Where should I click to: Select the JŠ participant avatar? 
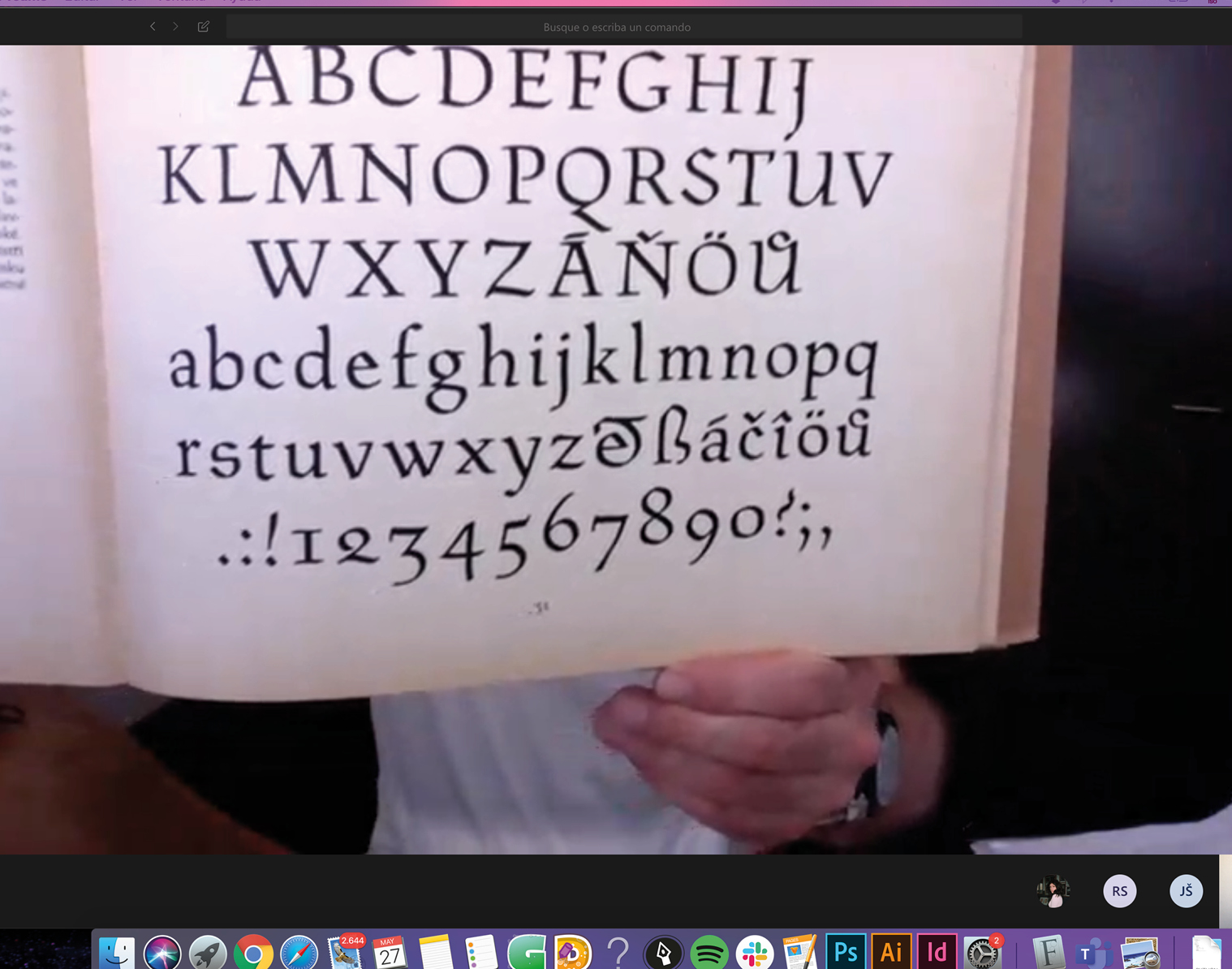tap(1186, 891)
